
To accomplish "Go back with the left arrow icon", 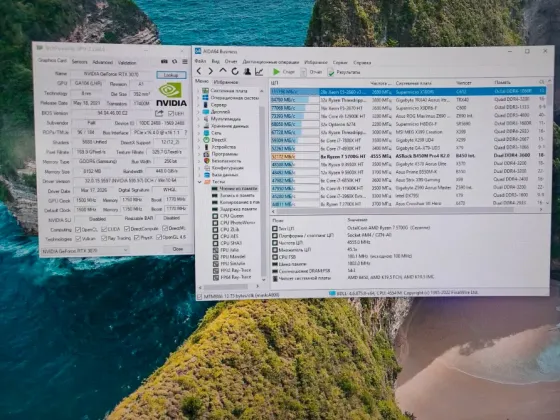I will [x=199, y=71].
